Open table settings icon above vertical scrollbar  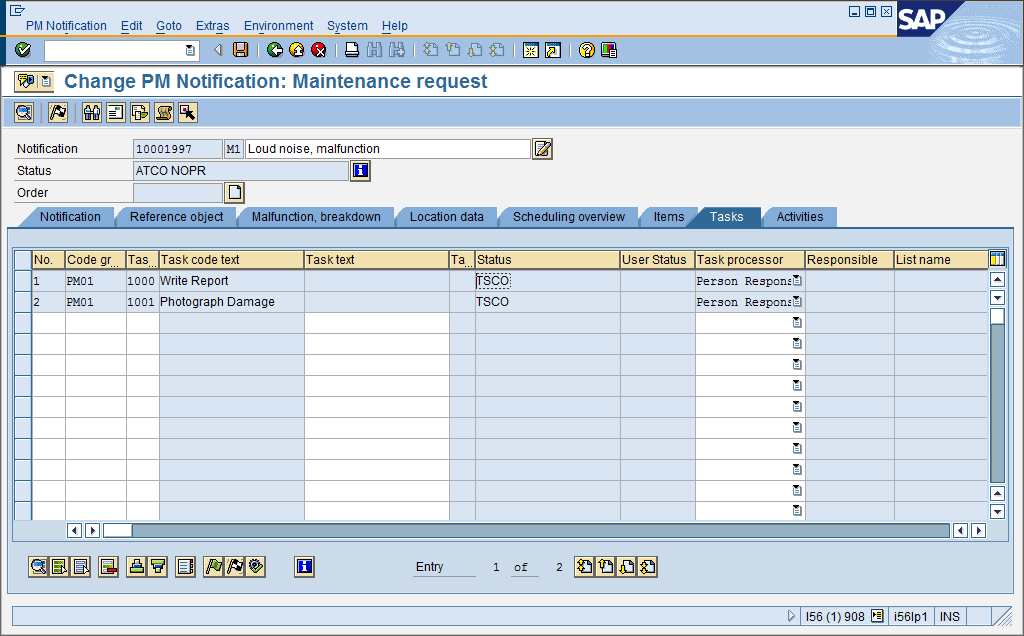coord(997,259)
